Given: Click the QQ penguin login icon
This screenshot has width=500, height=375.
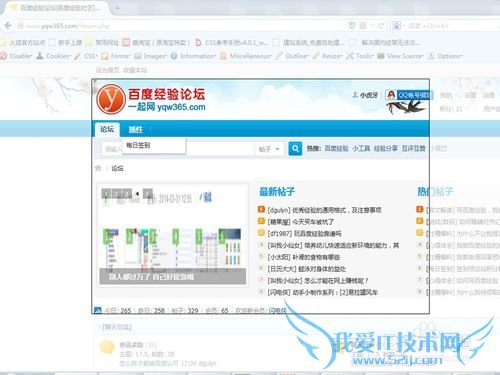Looking at the screenshot, I should coord(390,95).
